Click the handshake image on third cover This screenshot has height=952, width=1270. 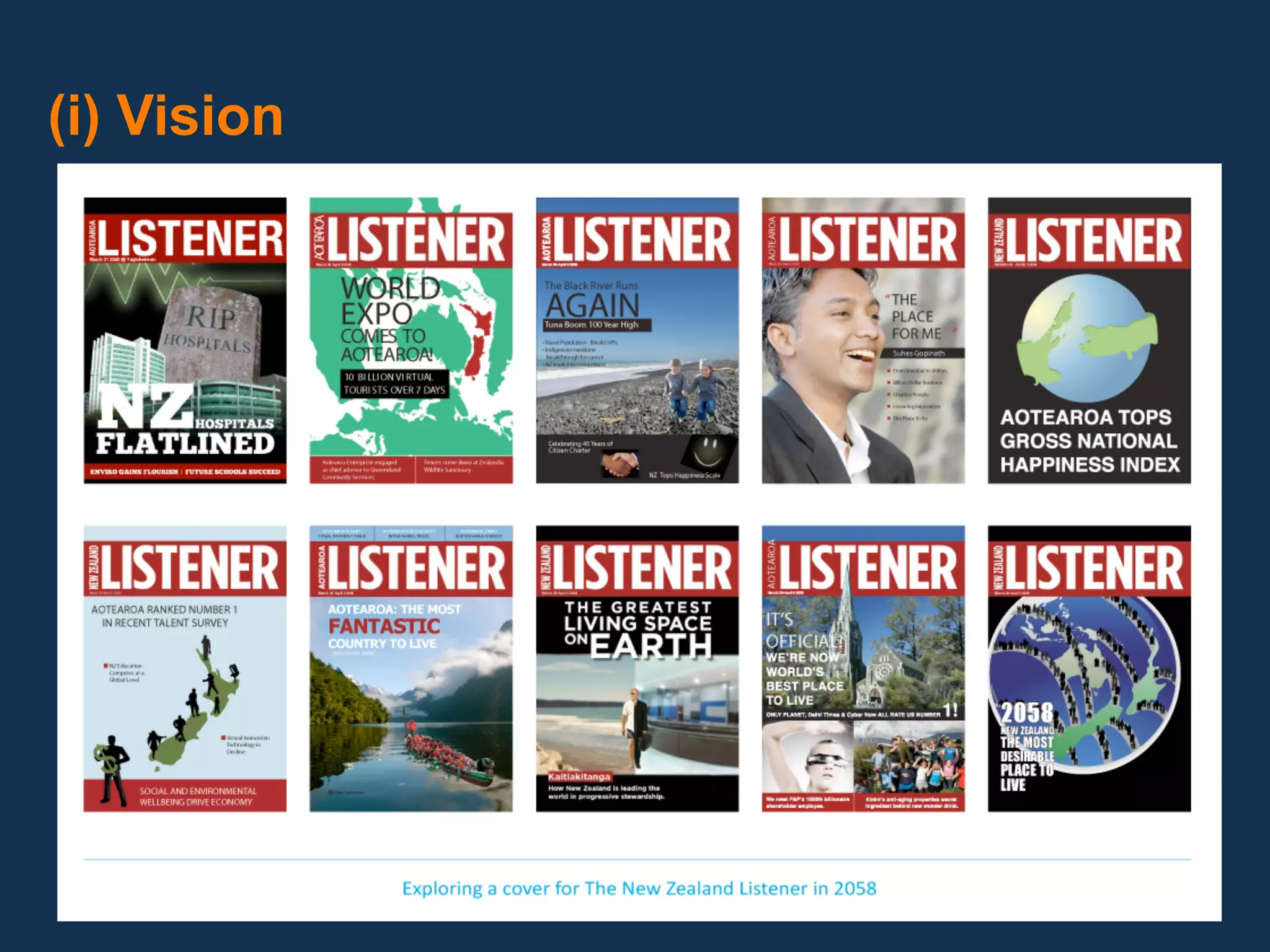click(621, 464)
